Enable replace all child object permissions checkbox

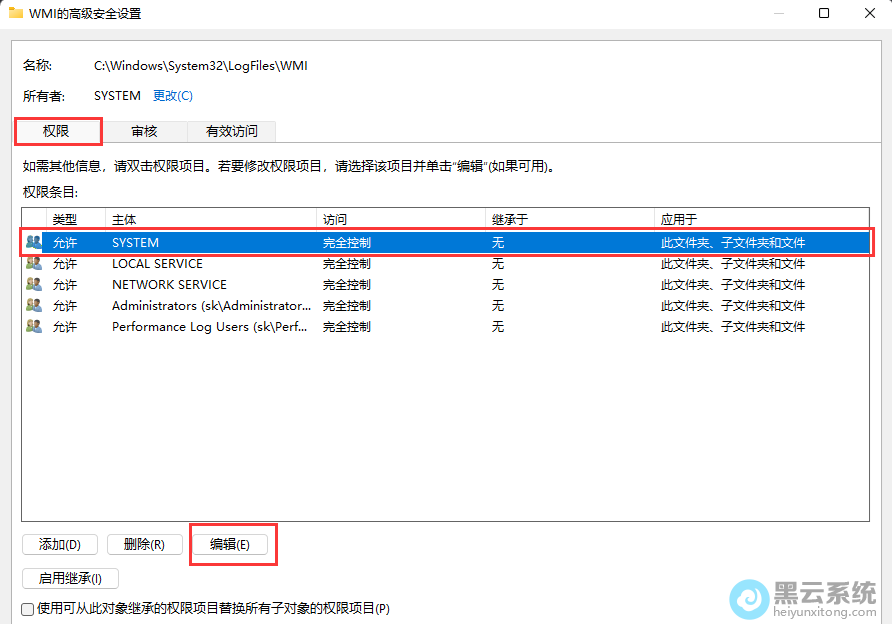[27, 608]
